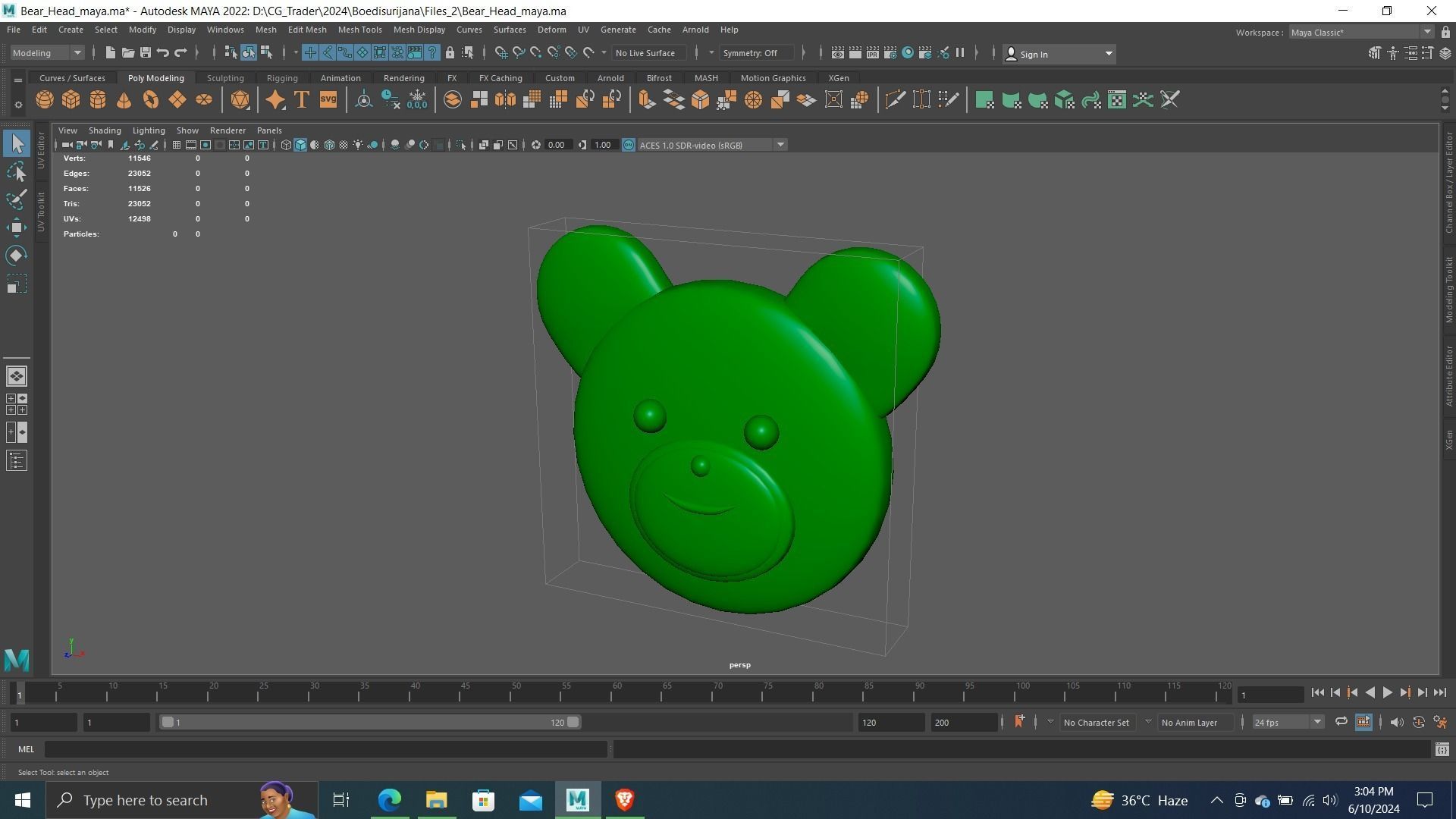Click the Undo arrow icon

click(x=163, y=53)
